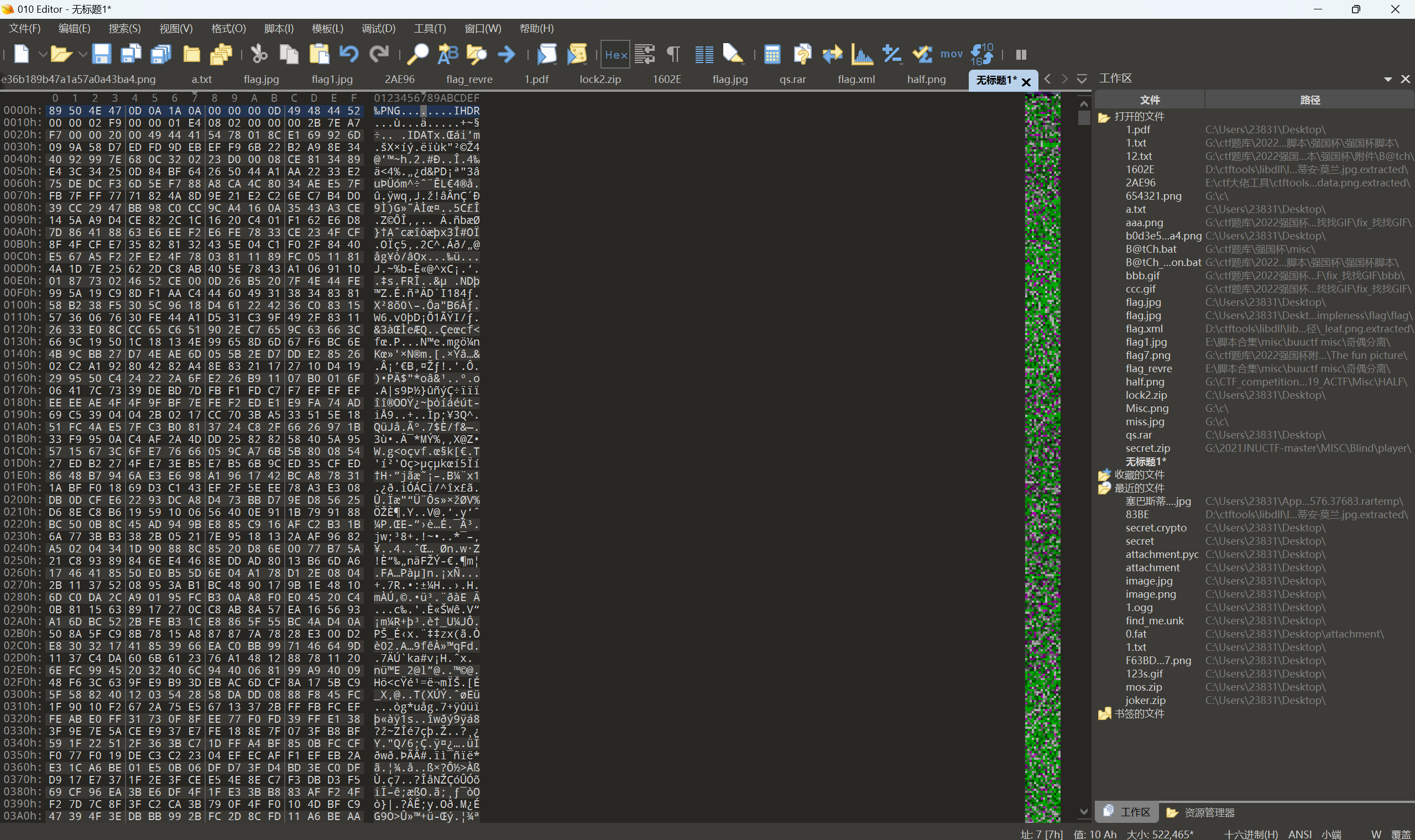The width and height of the screenshot is (1415, 840).
Task: Collapse the 最近的文件 tree node
Action: click(x=1104, y=488)
